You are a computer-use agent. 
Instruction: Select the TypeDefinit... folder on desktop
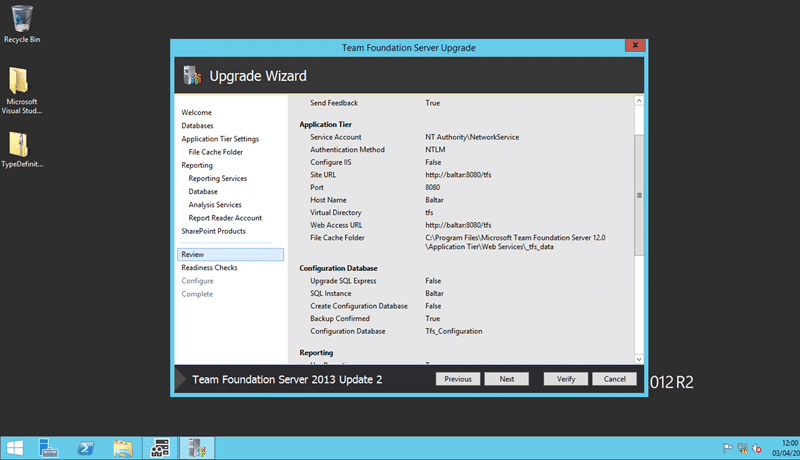[21, 149]
